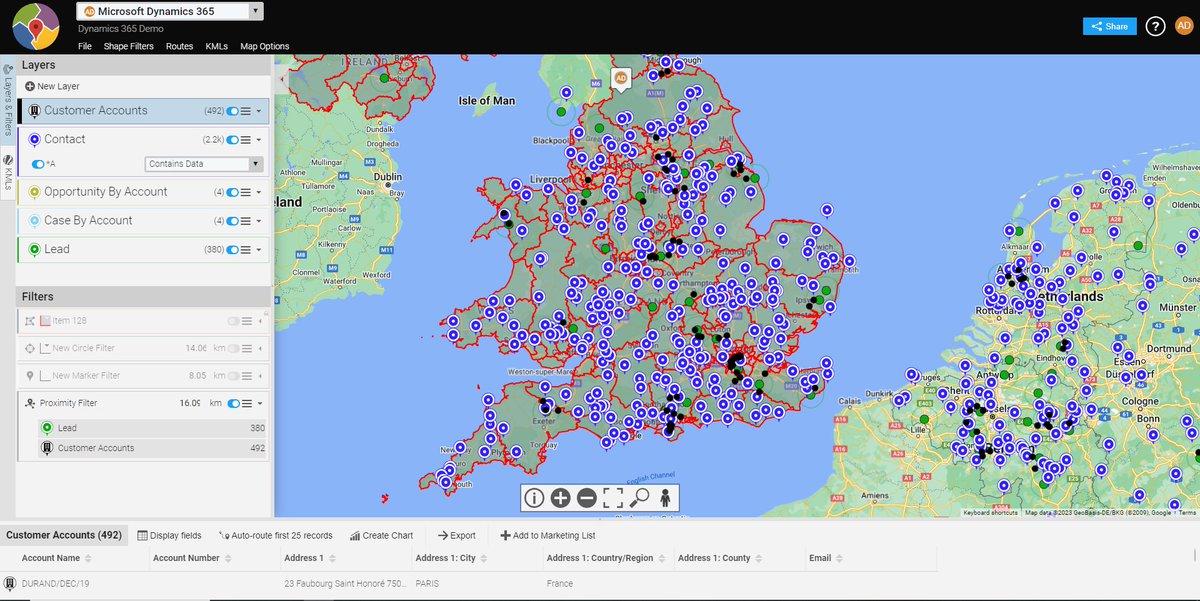
Task: Open the Shape Filters menu
Action: click(x=131, y=45)
